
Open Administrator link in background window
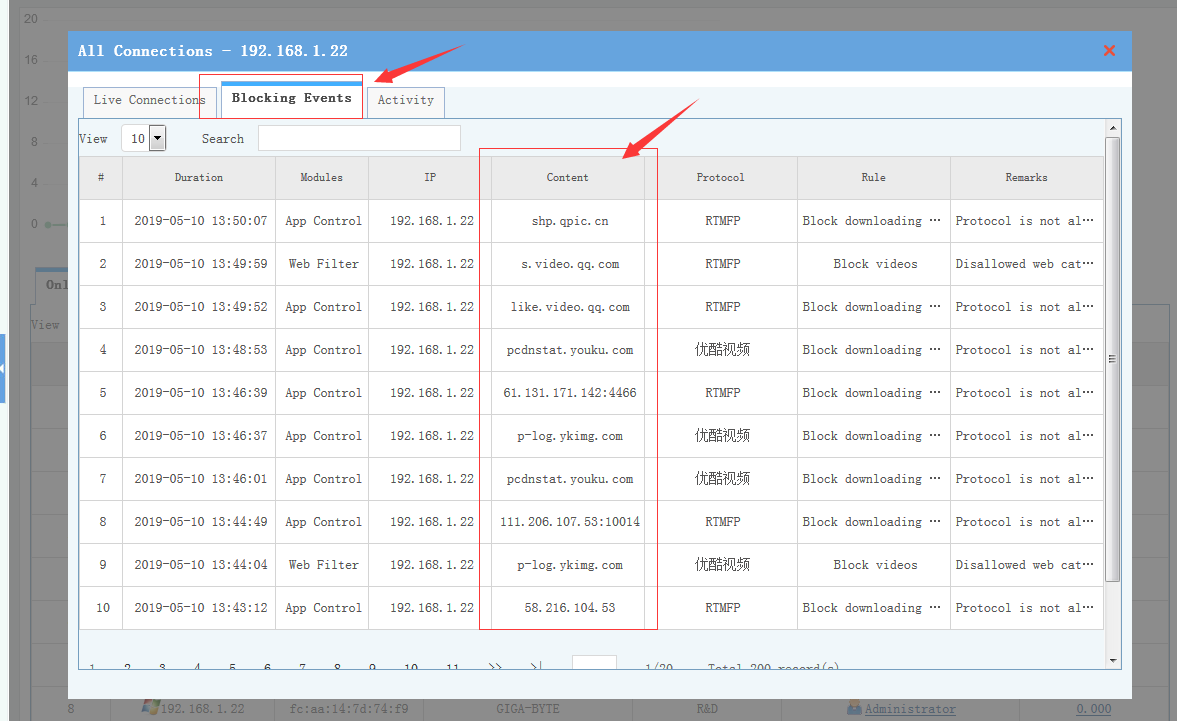point(910,709)
